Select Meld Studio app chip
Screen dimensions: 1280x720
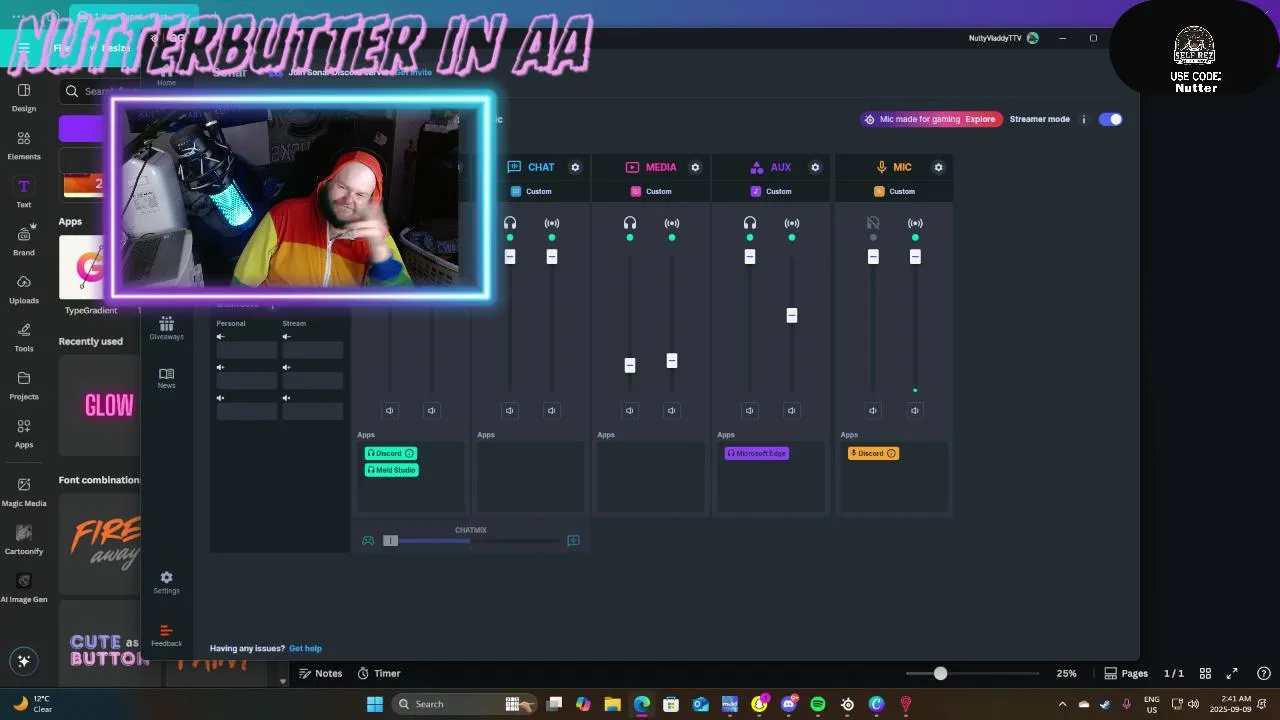pos(392,470)
